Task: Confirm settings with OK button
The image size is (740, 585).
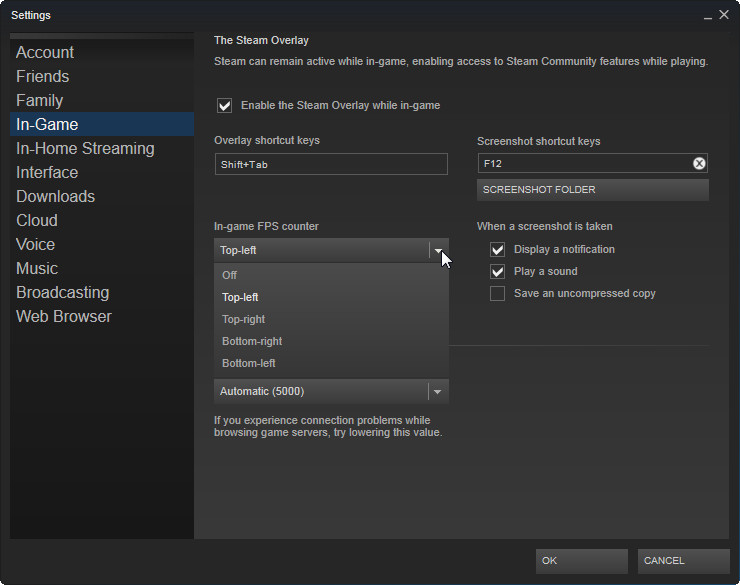Action: point(581,561)
